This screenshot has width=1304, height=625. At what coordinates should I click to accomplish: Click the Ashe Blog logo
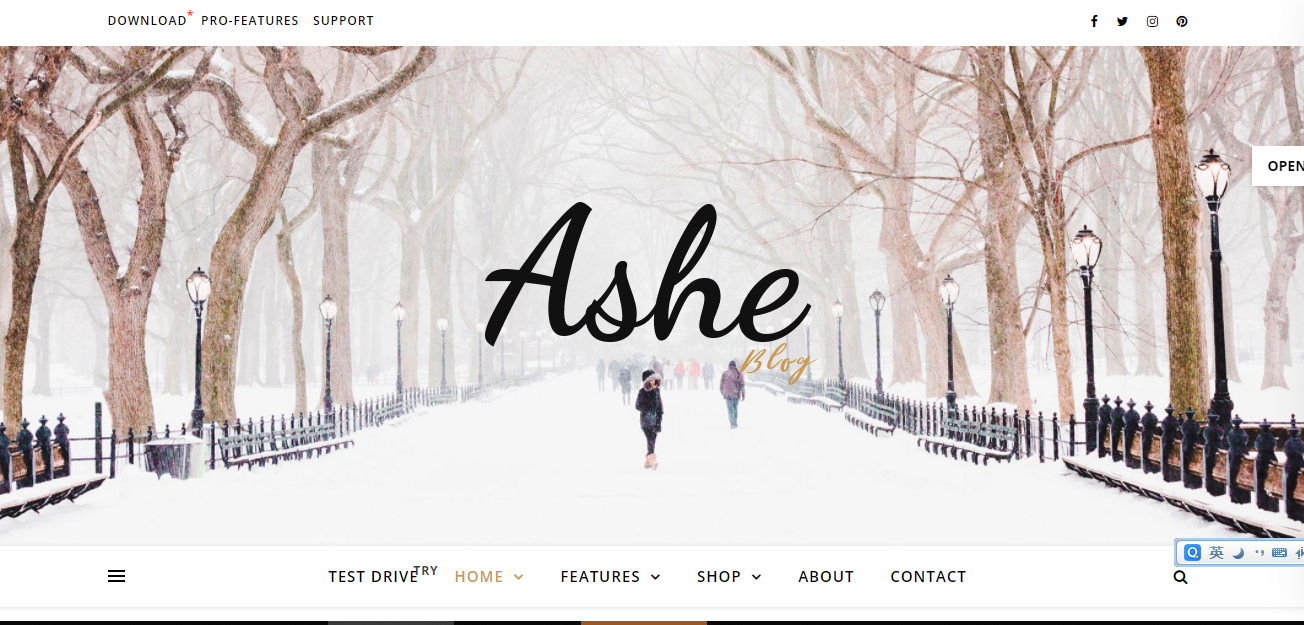tap(650, 290)
